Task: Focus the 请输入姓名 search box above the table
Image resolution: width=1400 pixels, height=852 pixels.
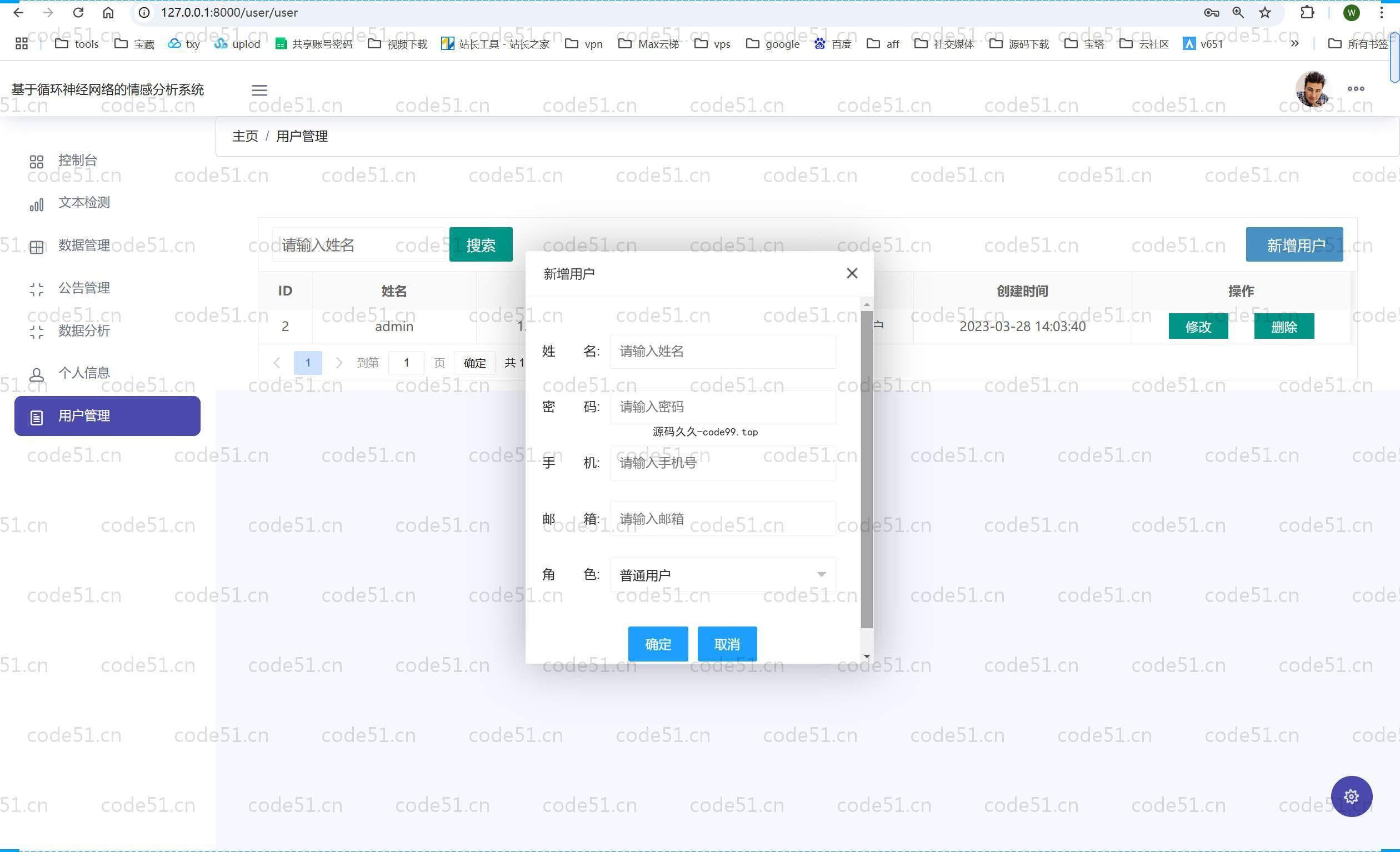Action: (359, 245)
